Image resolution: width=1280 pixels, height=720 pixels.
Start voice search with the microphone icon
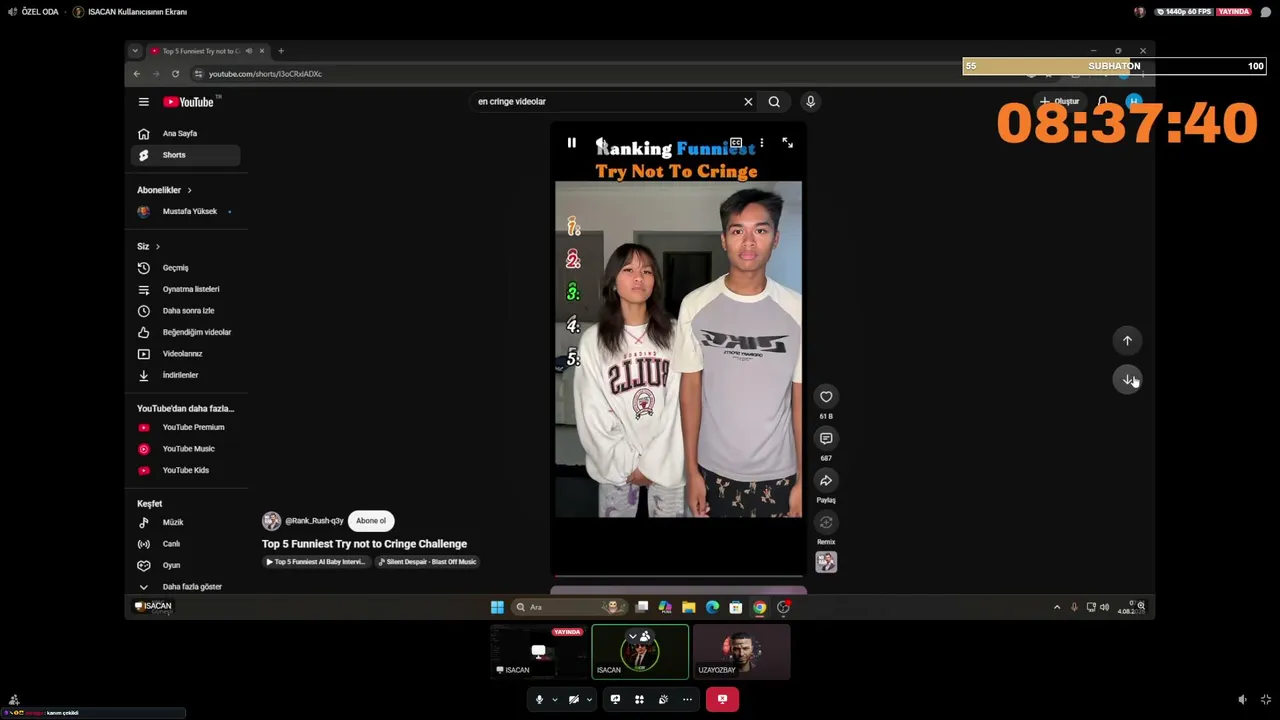(x=810, y=102)
